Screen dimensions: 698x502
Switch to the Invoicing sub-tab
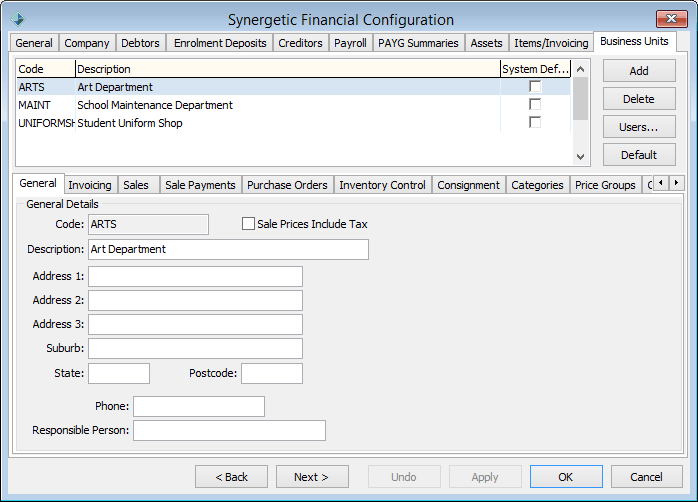coord(90,185)
